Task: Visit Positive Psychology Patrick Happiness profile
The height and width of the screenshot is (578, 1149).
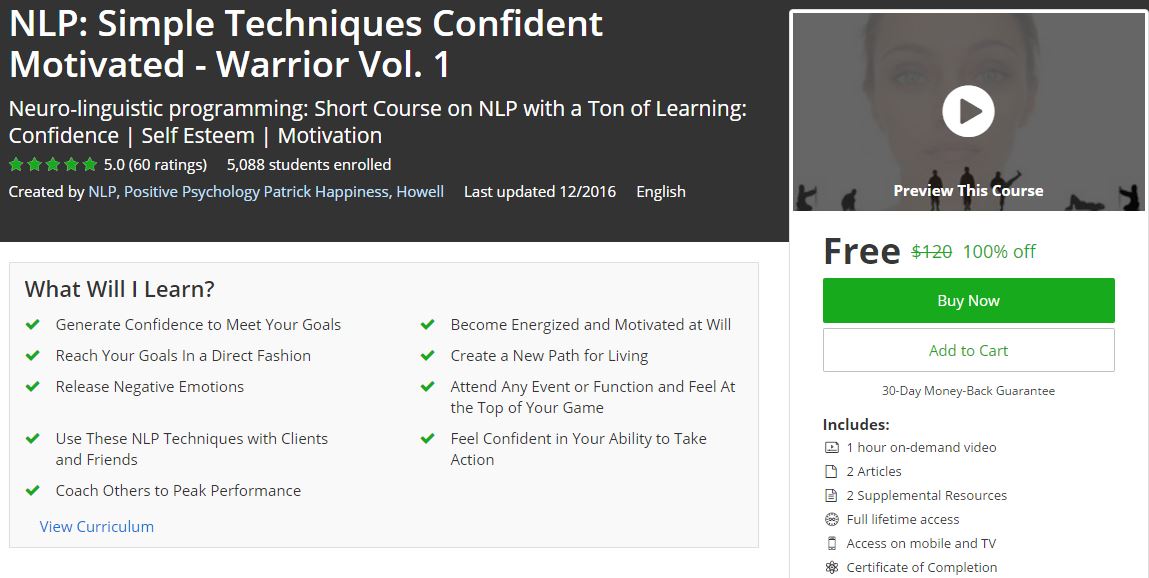Action: click(256, 192)
